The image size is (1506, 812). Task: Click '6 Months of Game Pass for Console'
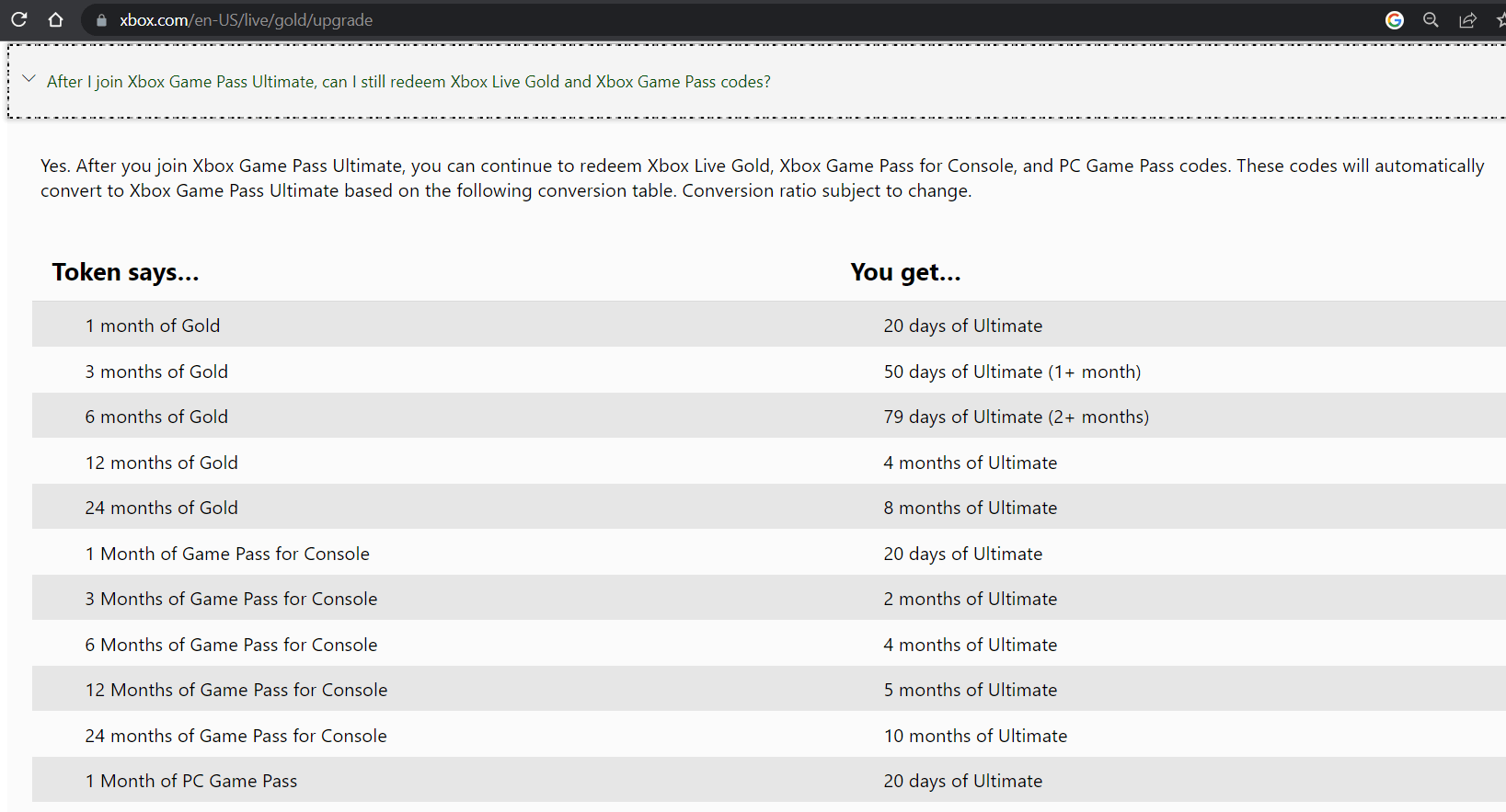point(231,645)
